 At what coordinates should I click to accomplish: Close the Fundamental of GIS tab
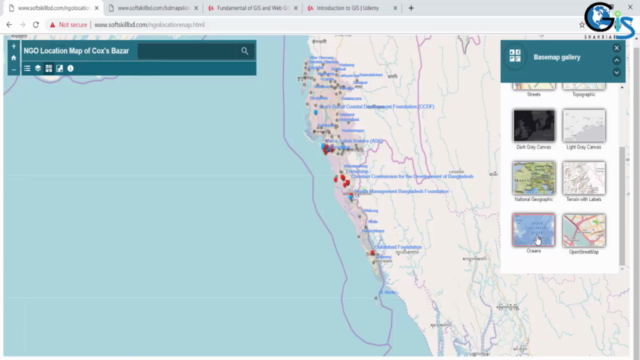tap(296, 8)
